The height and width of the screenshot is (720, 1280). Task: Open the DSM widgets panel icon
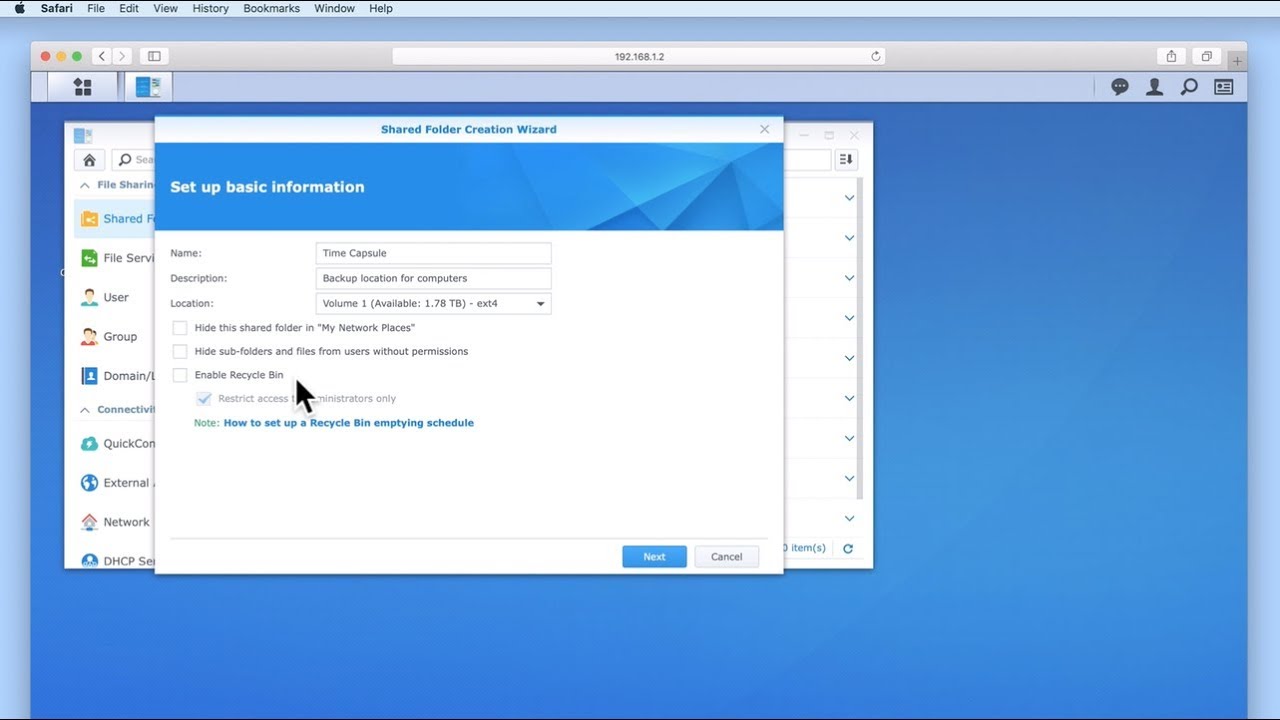[x=1224, y=87]
